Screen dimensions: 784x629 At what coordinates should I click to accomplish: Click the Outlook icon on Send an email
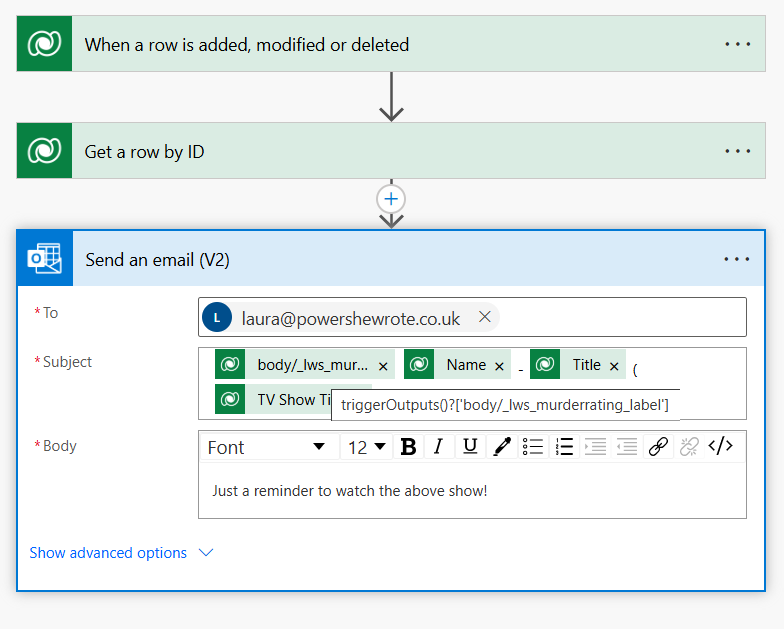(x=45, y=258)
